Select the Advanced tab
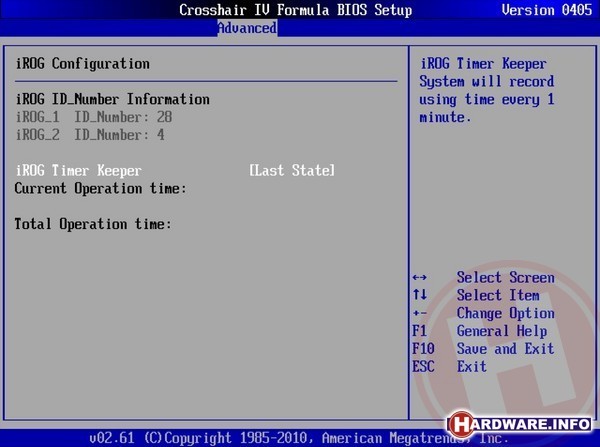 (x=247, y=28)
